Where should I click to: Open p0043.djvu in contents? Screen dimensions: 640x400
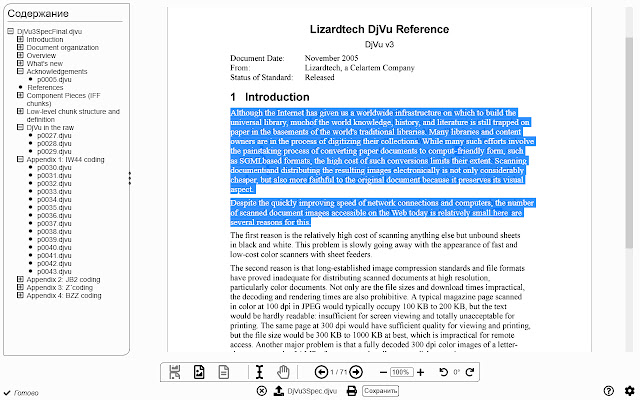click(x=54, y=271)
